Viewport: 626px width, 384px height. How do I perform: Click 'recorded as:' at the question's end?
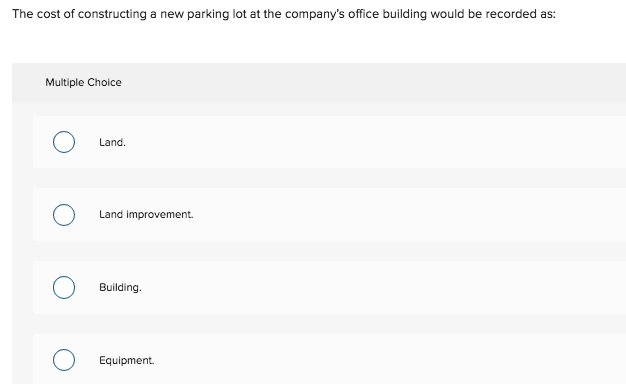[x=521, y=14]
